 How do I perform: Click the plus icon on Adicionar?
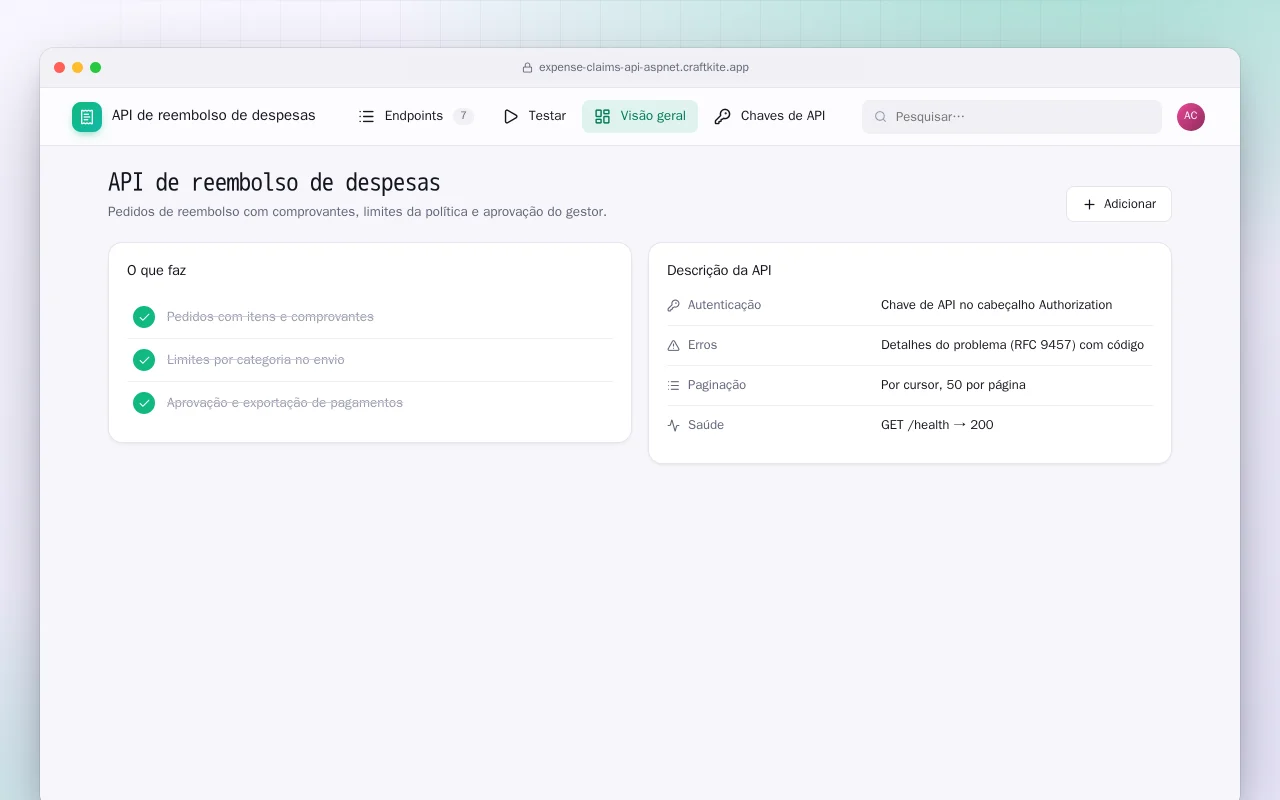[x=1090, y=204]
